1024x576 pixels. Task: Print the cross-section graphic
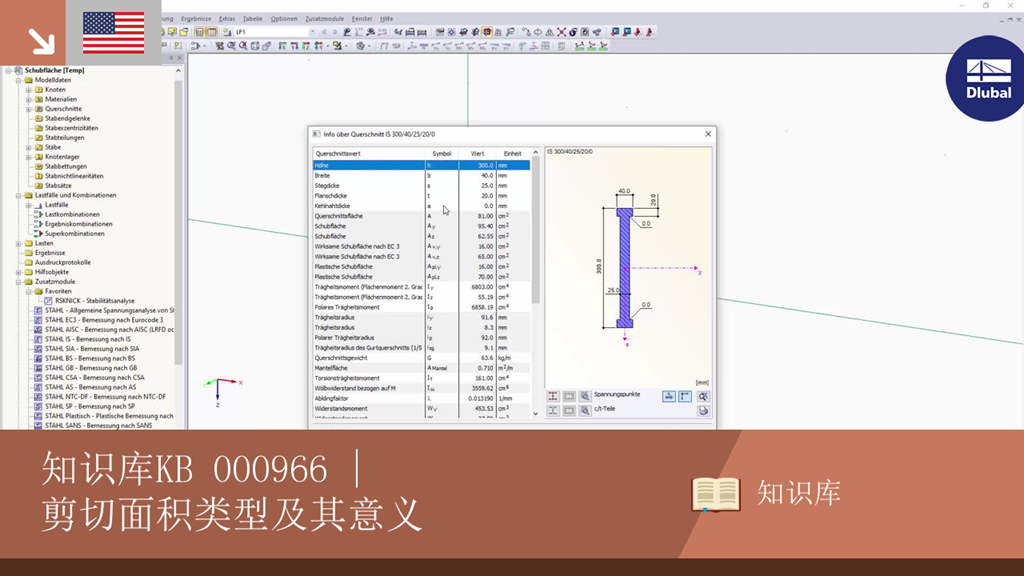click(x=703, y=411)
